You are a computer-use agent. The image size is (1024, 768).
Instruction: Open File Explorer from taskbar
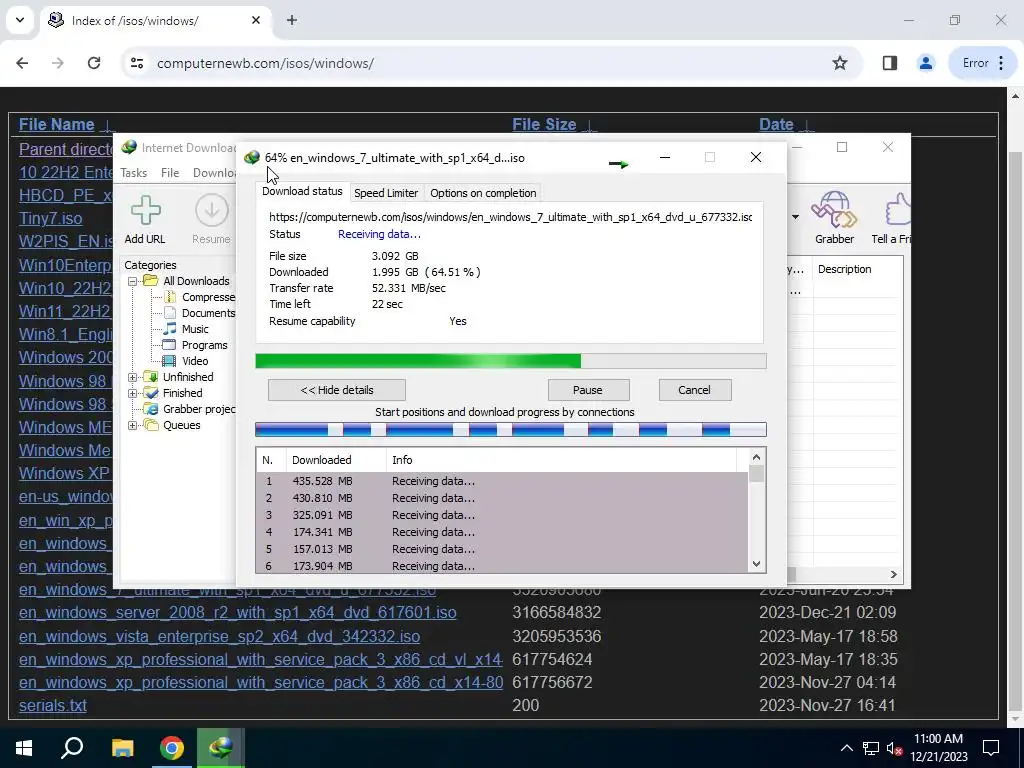tap(122, 748)
